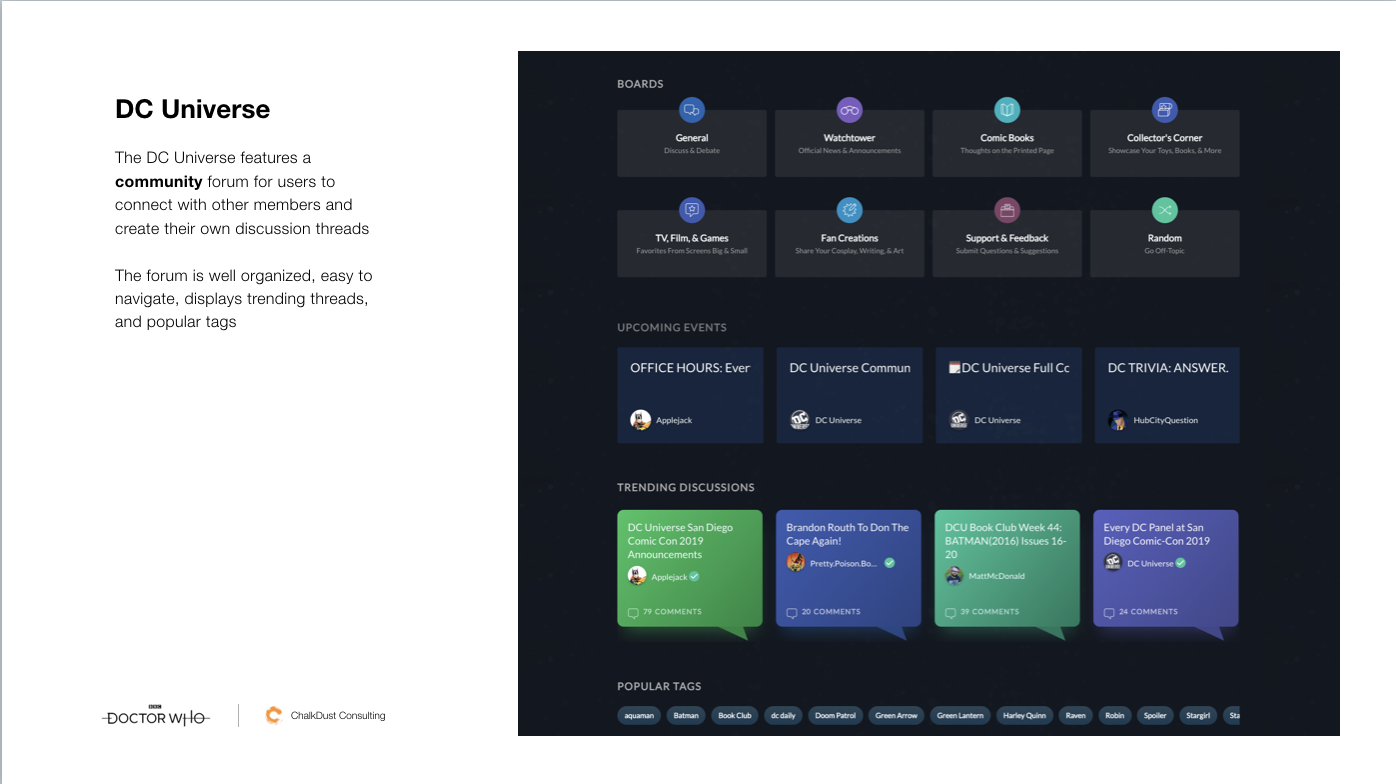Click the ChalkDust Consulting logo icon

pyautogui.click(x=273, y=715)
